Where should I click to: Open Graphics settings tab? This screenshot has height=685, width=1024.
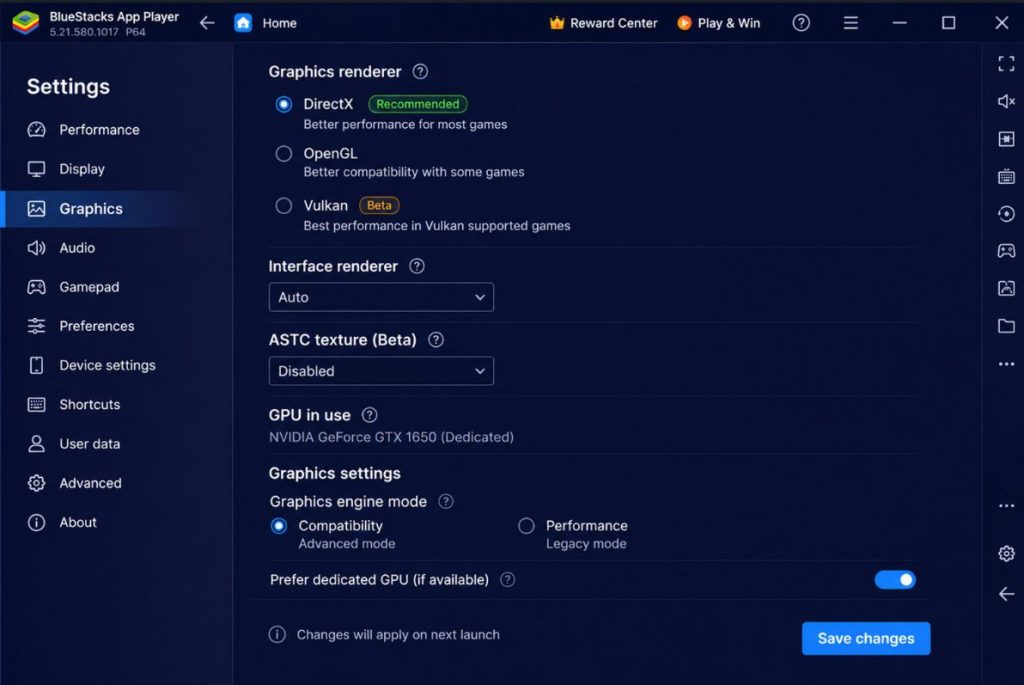[117, 209]
